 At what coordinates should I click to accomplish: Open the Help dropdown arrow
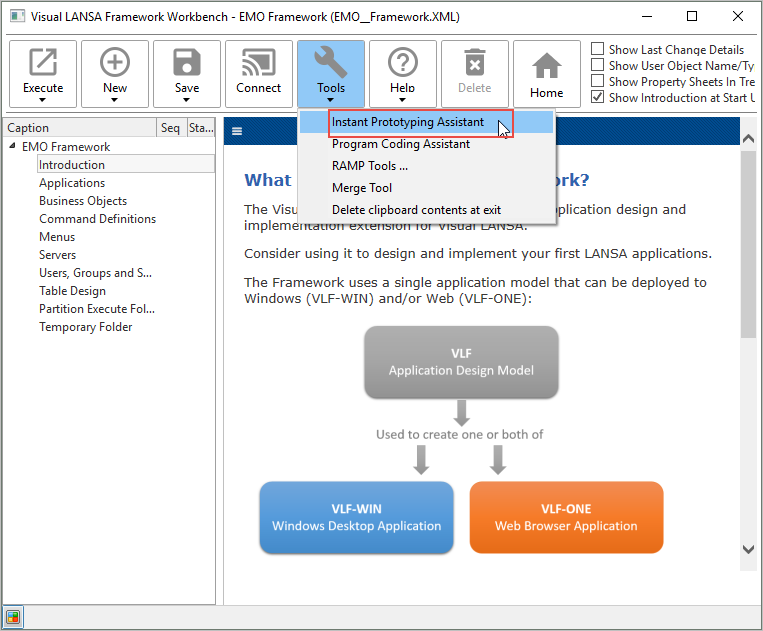402,100
